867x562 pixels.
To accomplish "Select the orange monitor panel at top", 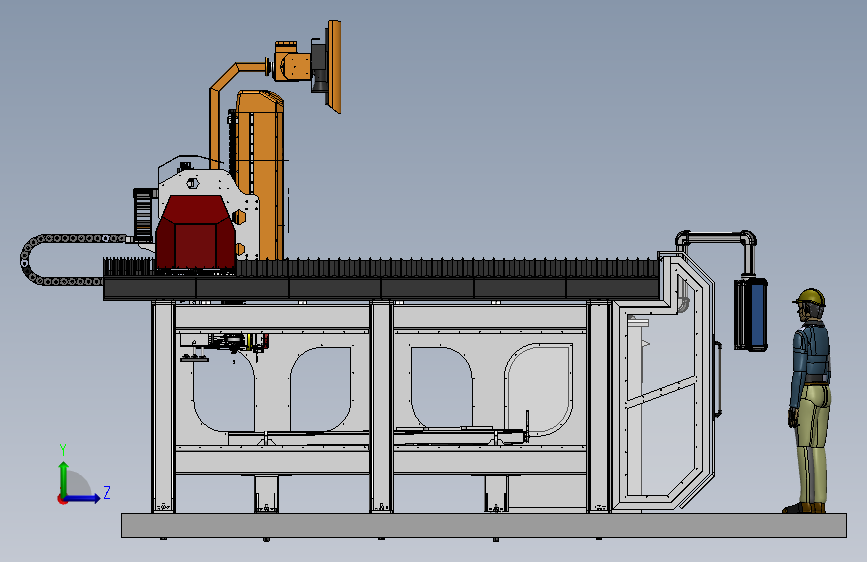I will (333, 66).
